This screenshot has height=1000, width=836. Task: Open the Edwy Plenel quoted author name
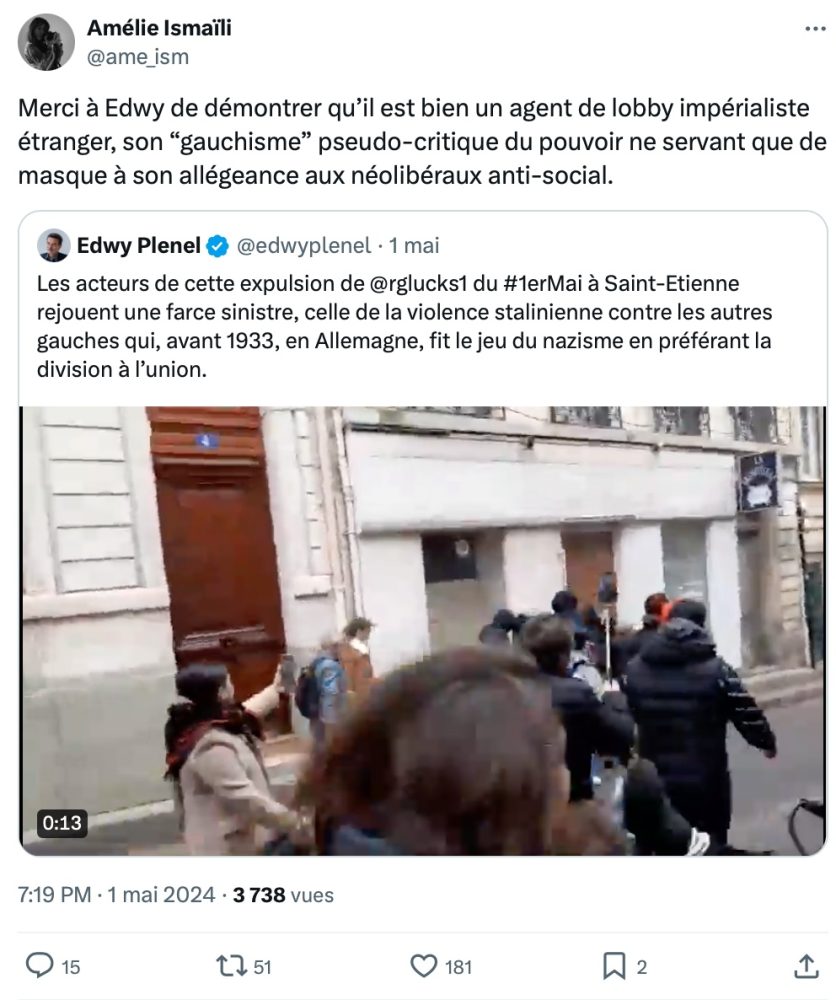click(x=138, y=246)
